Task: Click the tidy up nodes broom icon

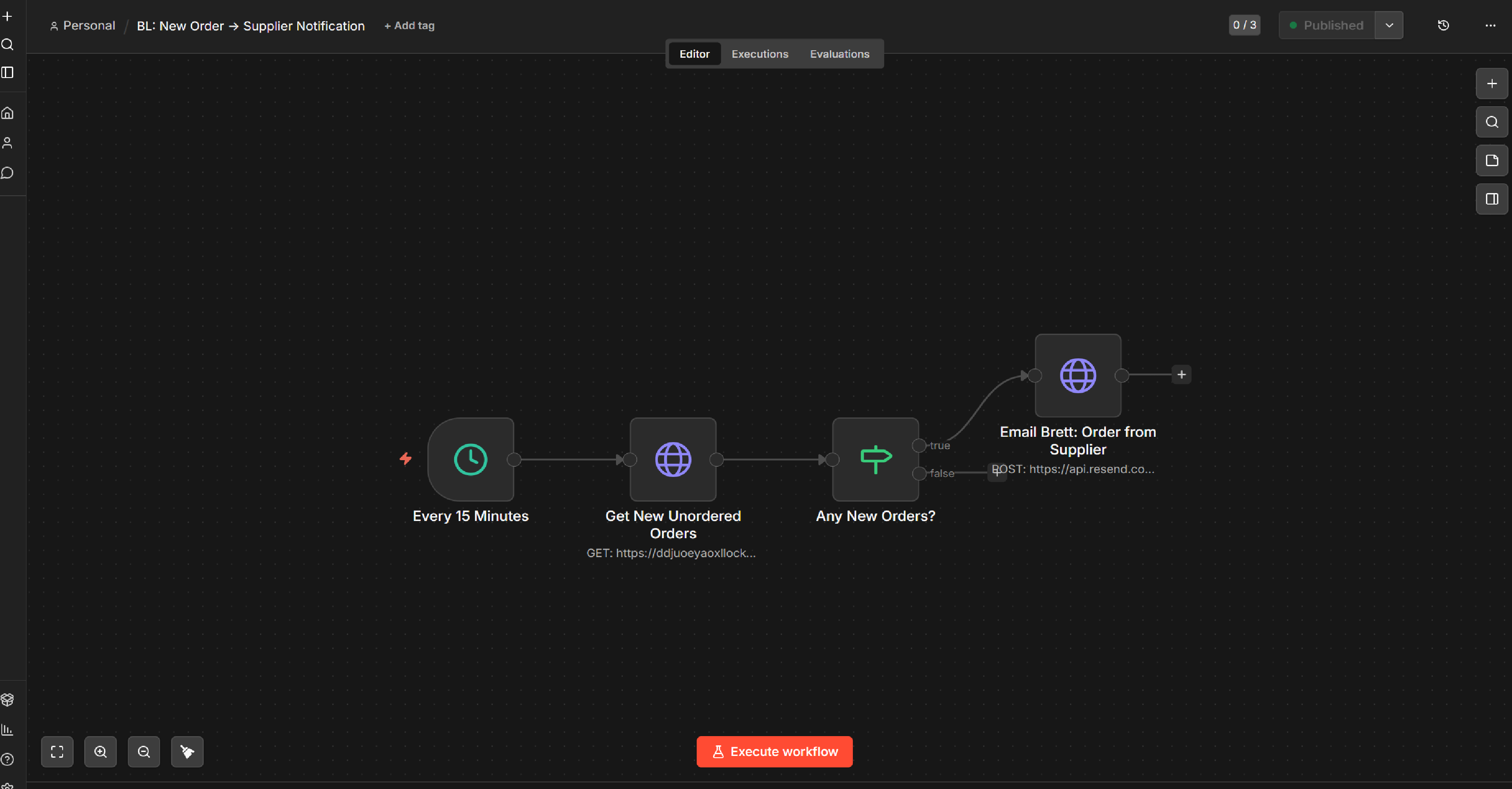Action: point(187,752)
